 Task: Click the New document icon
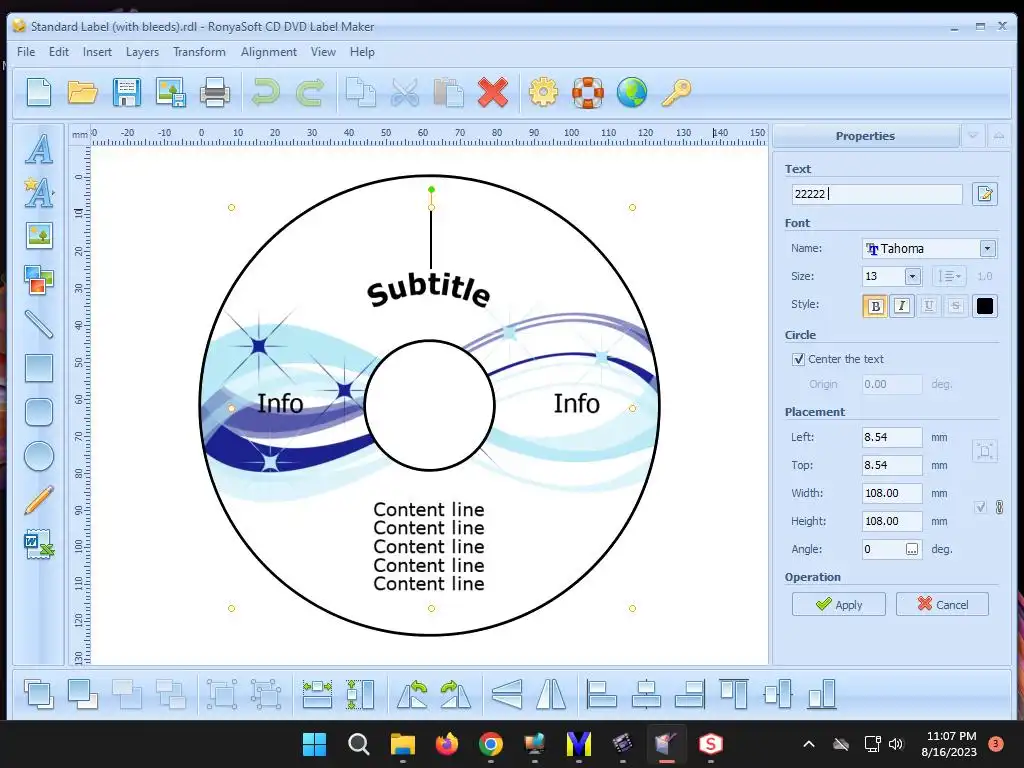[39, 91]
